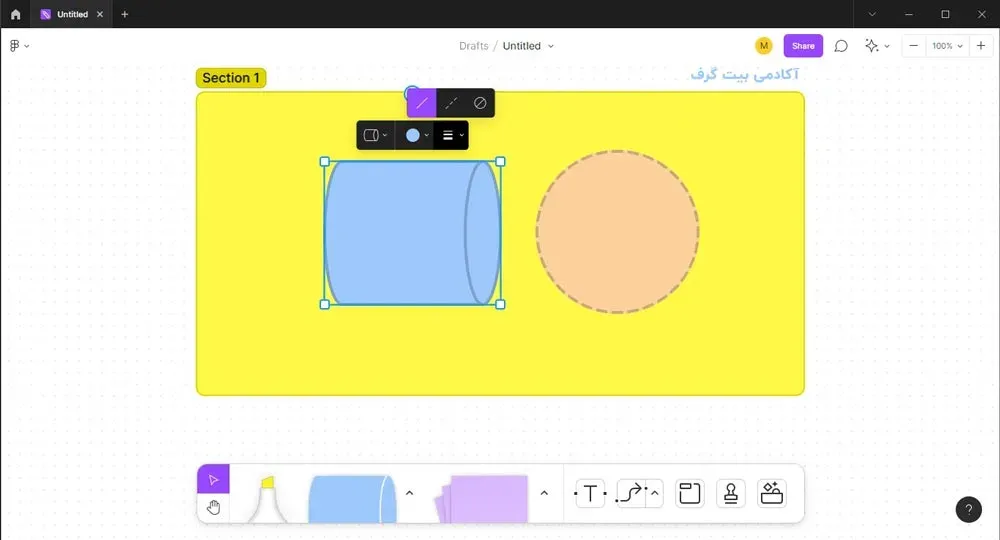Image resolution: width=1000 pixels, height=540 pixels.
Task: Select the Connector tool
Action: click(x=631, y=493)
